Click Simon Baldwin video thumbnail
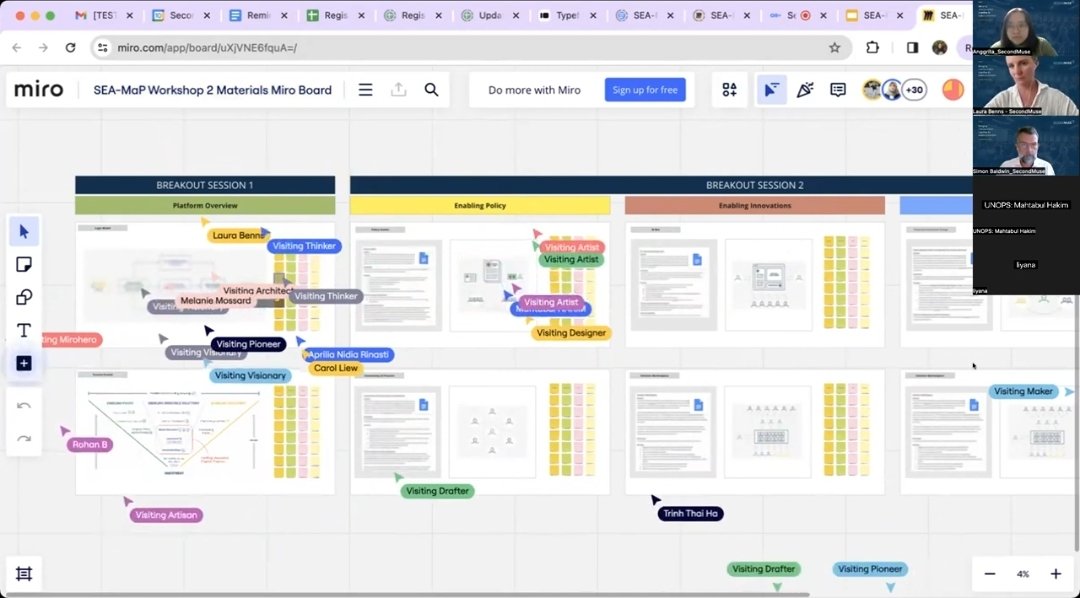This screenshot has width=1080, height=598. [1026, 145]
